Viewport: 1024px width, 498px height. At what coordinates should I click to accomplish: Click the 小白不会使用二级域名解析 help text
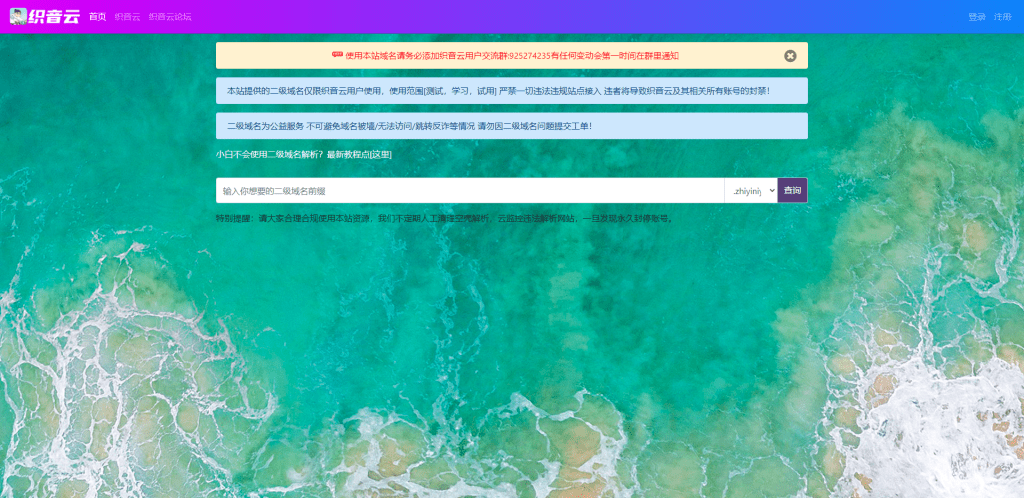(270, 155)
